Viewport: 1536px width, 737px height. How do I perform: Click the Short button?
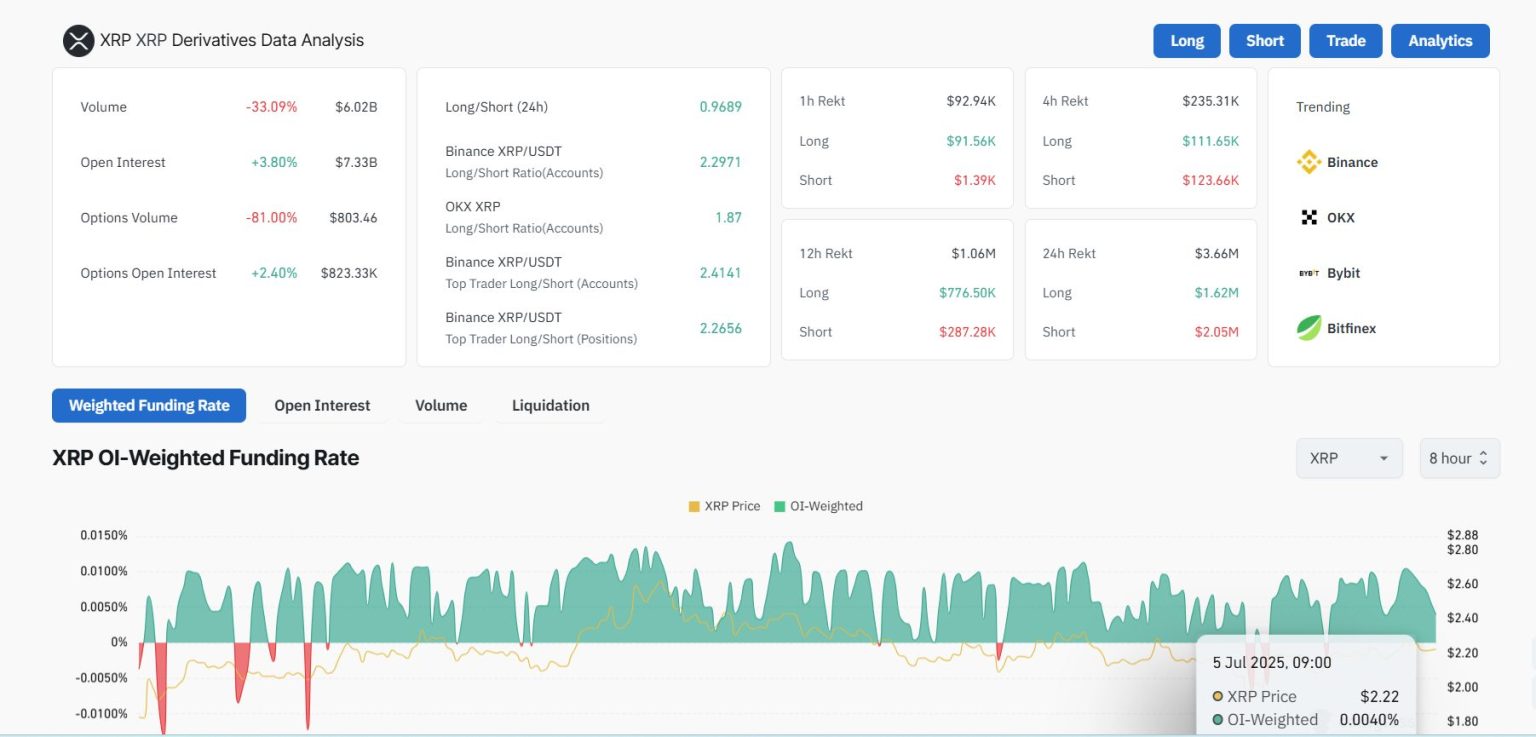pos(1265,41)
